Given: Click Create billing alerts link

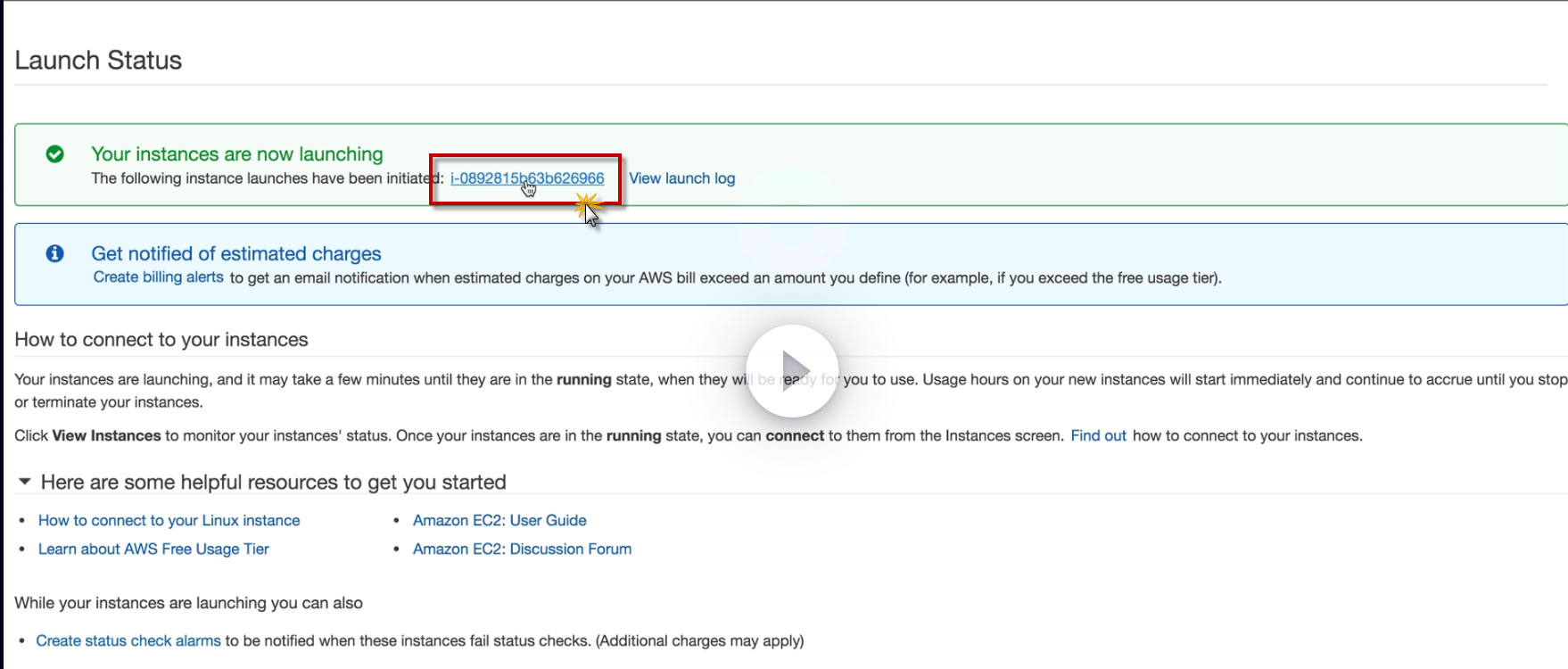Looking at the screenshot, I should [158, 277].
